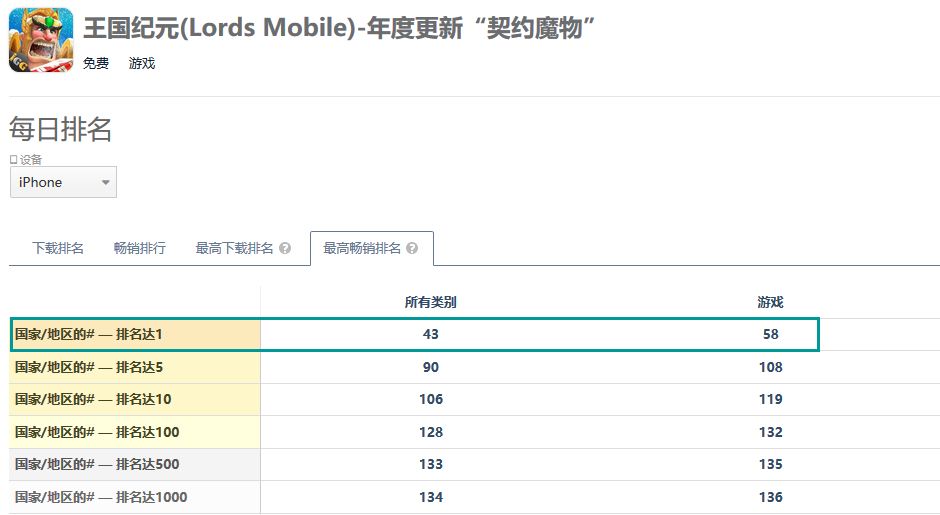Click help icon beside 最高下载排名 tab

[x=285, y=249]
